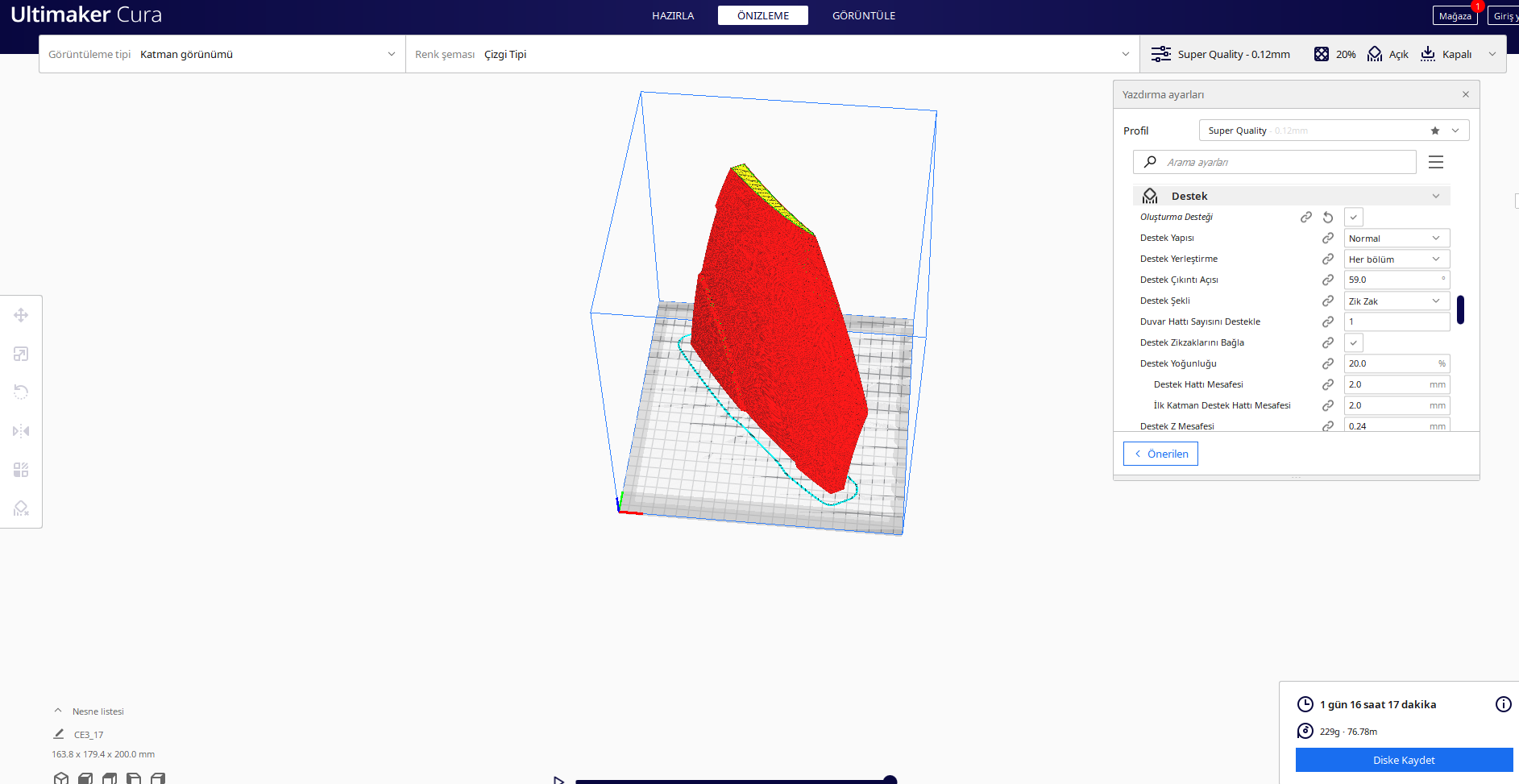Select the Move tool in left toolbar
Screen dimensions: 1519x784
[21, 315]
